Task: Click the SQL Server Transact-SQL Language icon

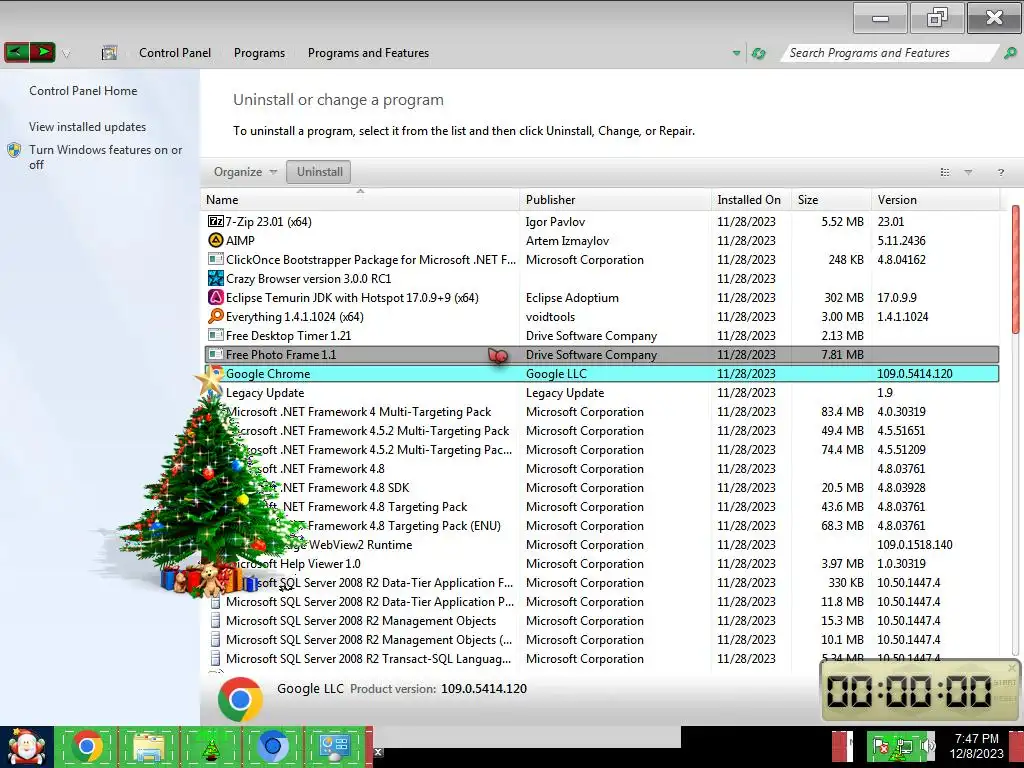Action: (x=216, y=658)
